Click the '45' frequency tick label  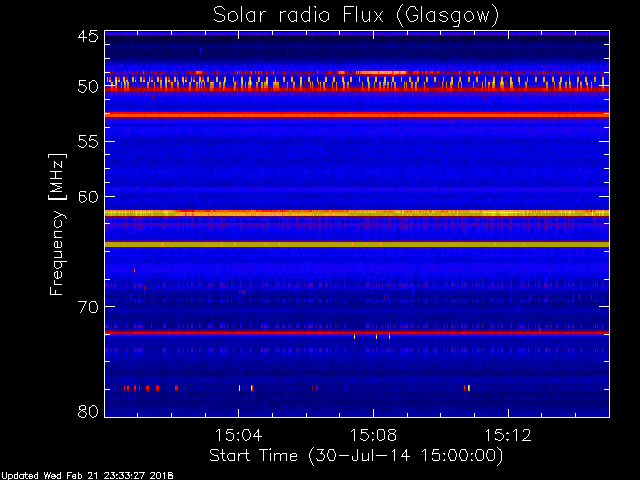click(88, 37)
